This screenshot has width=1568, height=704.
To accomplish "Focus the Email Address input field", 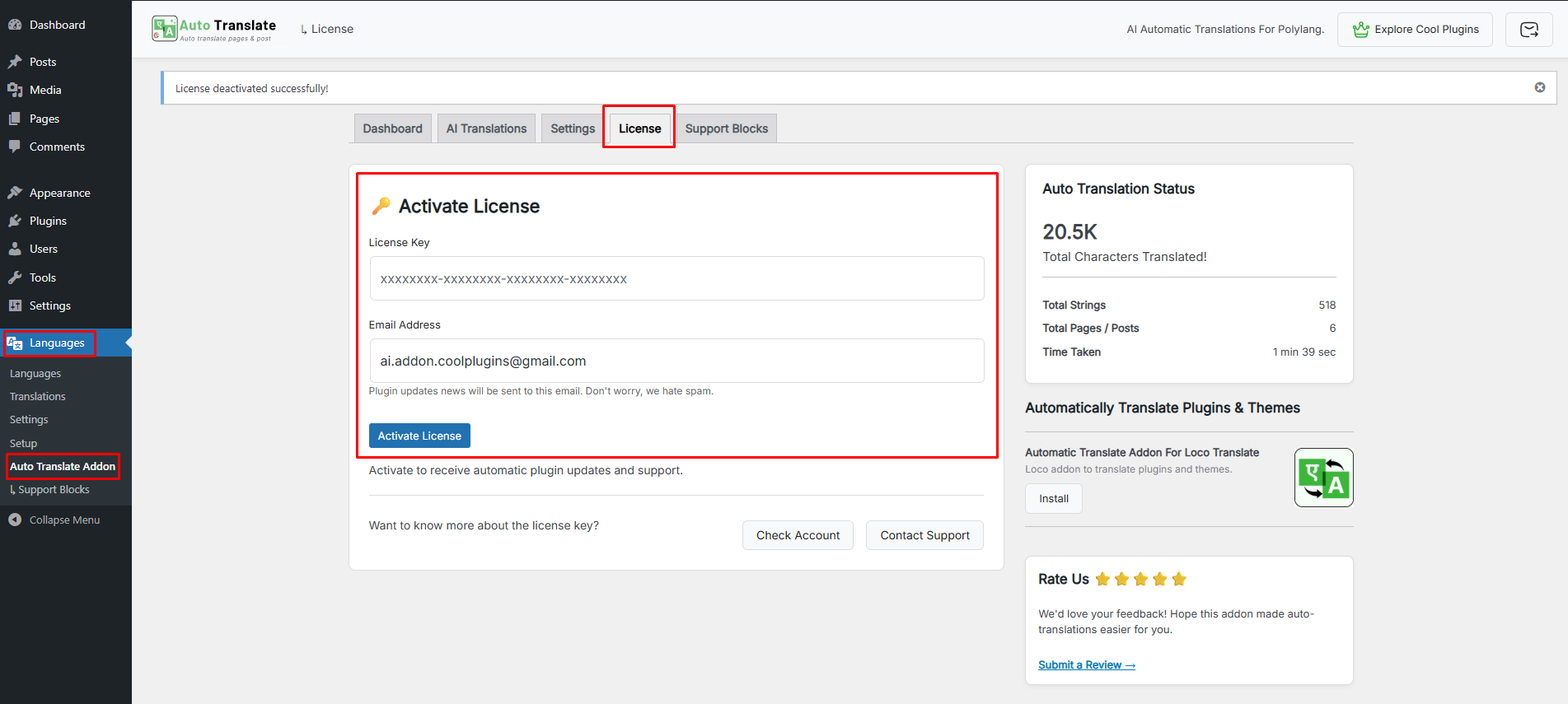I will point(676,361).
